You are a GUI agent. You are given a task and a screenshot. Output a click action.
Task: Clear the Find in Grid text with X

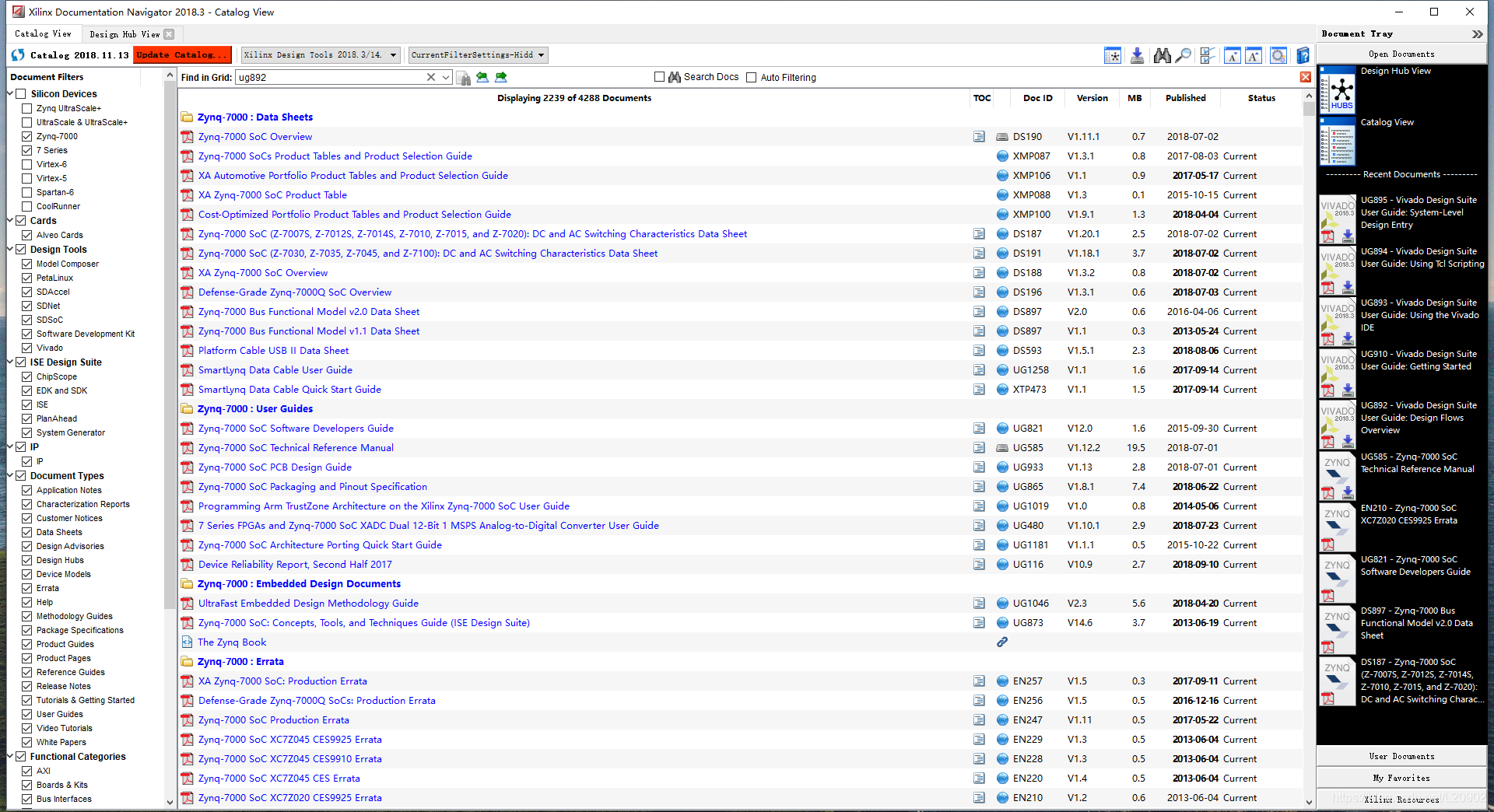(431, 77)
